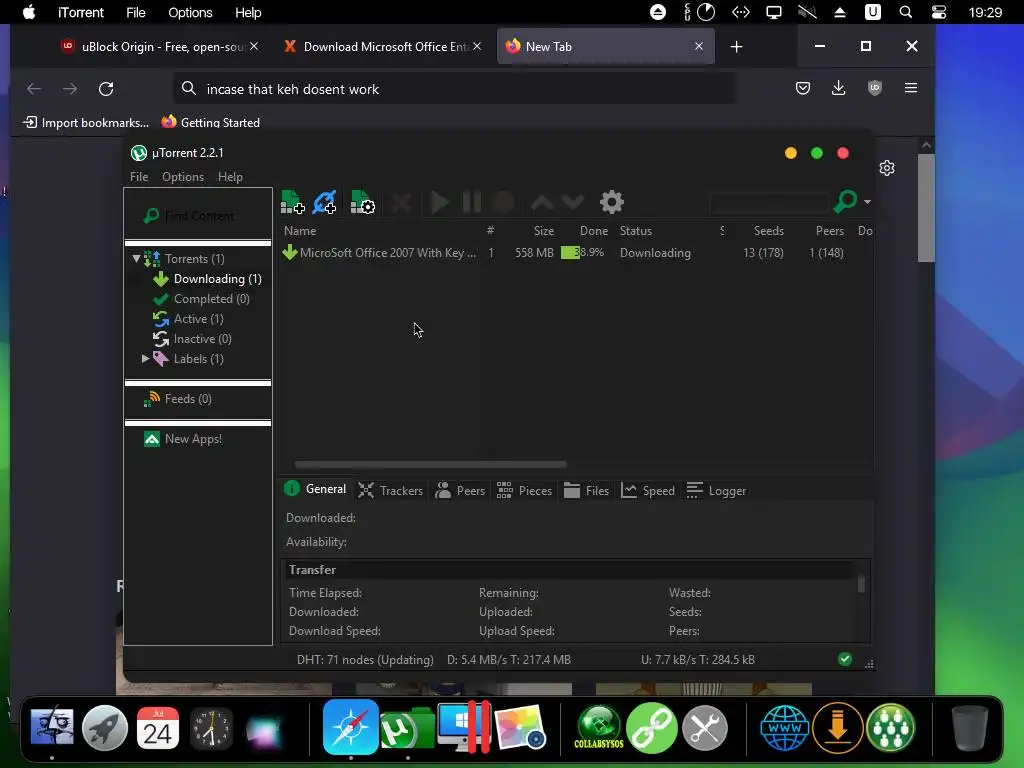Sort by Name column header
Viewport: 1024px width, 768px height.
(x=300, y=231)
